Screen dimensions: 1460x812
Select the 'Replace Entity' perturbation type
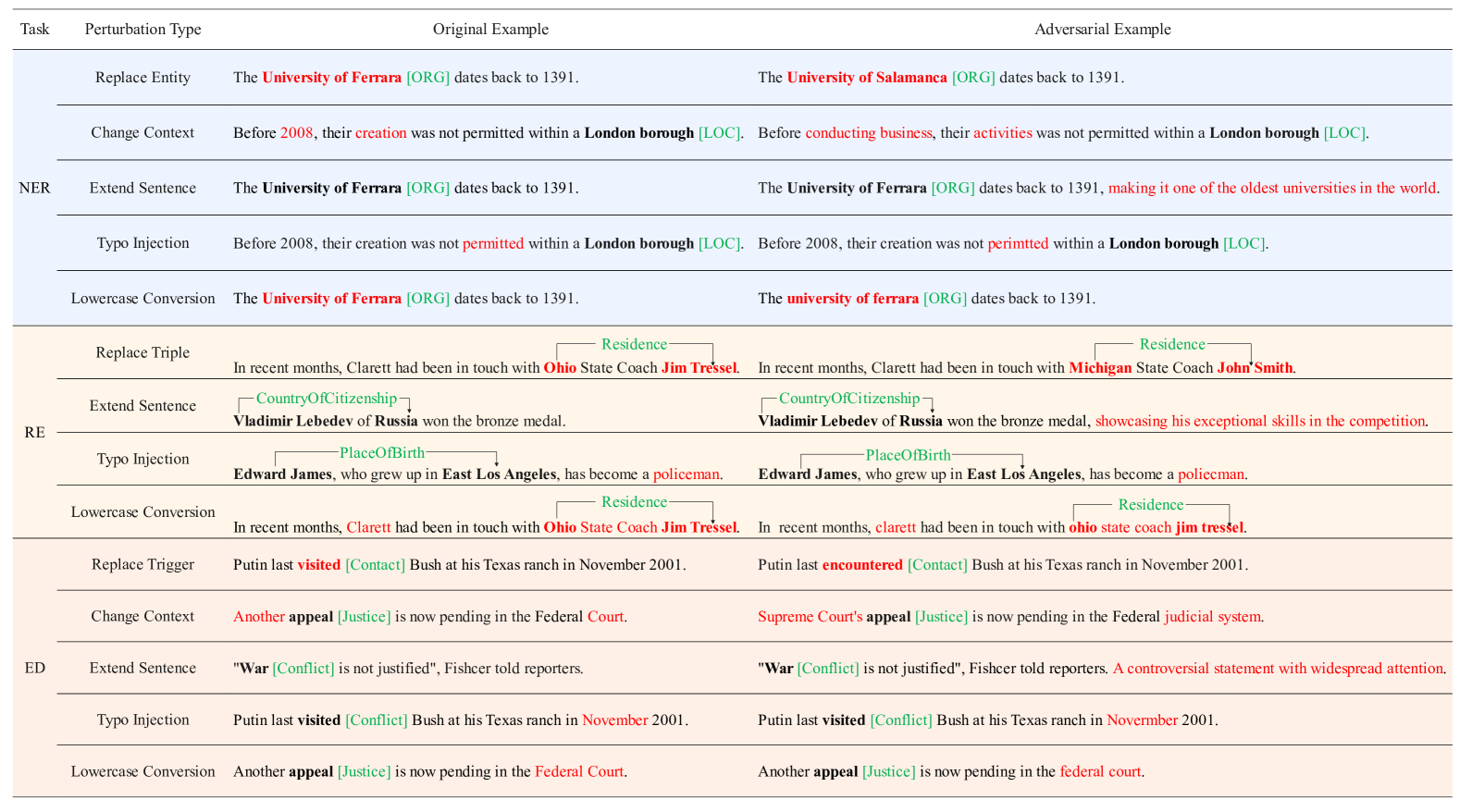pyautogui.click(x=142, y=78)
